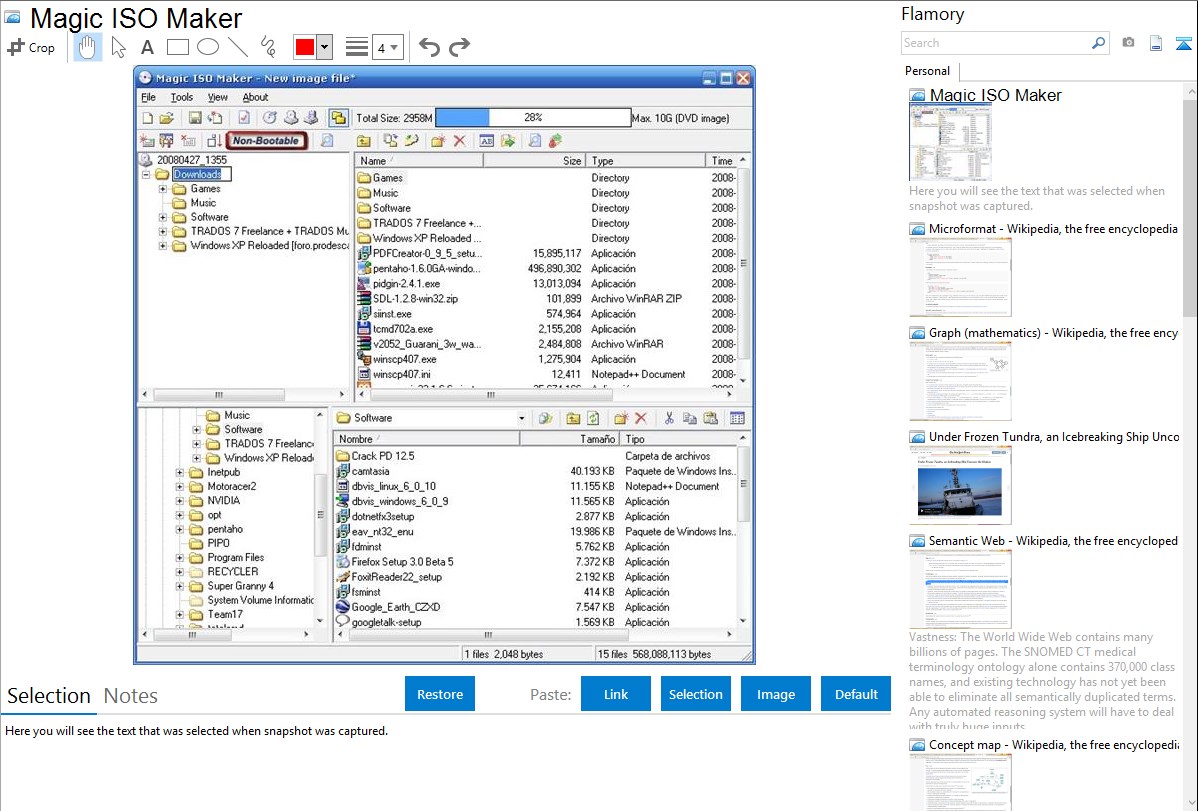
Task: Open the Semantic Web Wikipedia snapshot title
Action: click(x=1053, y=541)
